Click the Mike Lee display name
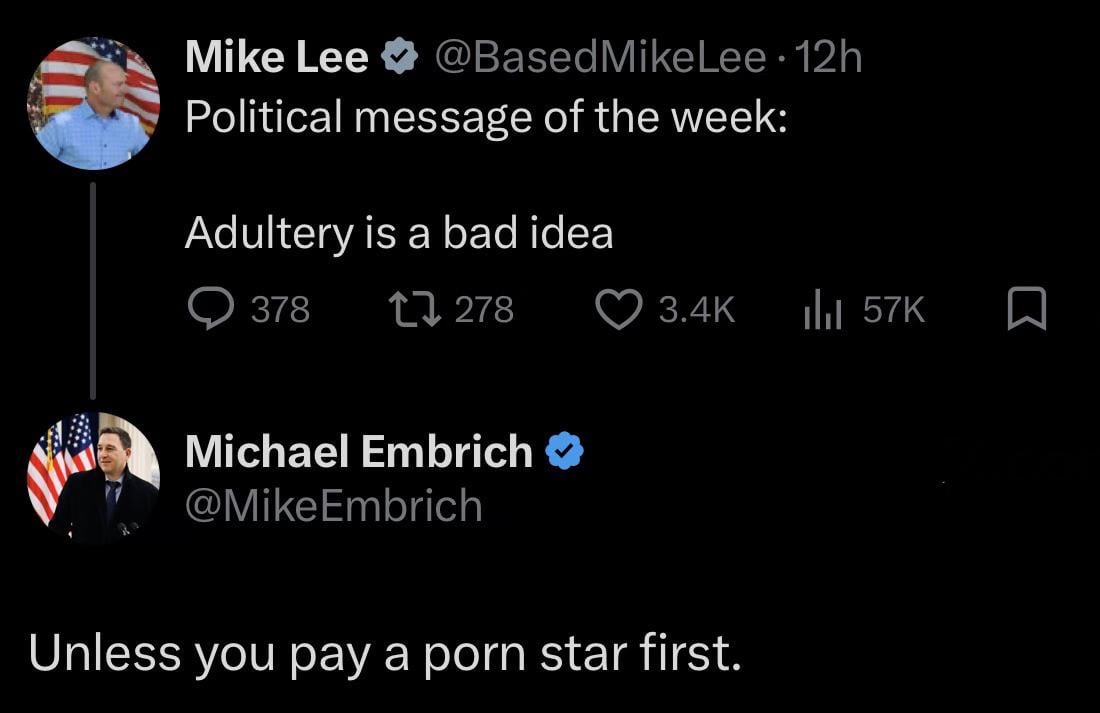Screen dimensions: 1100x713 pos(277,60)
